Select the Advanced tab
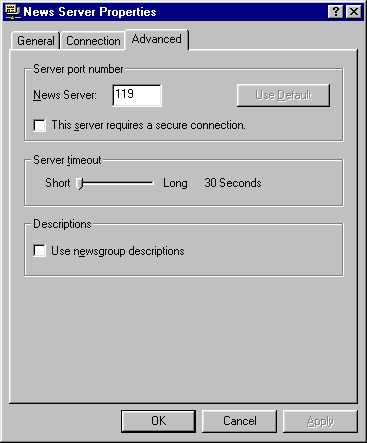The height and width of the screenshot is (443, 367). (156, 39)
